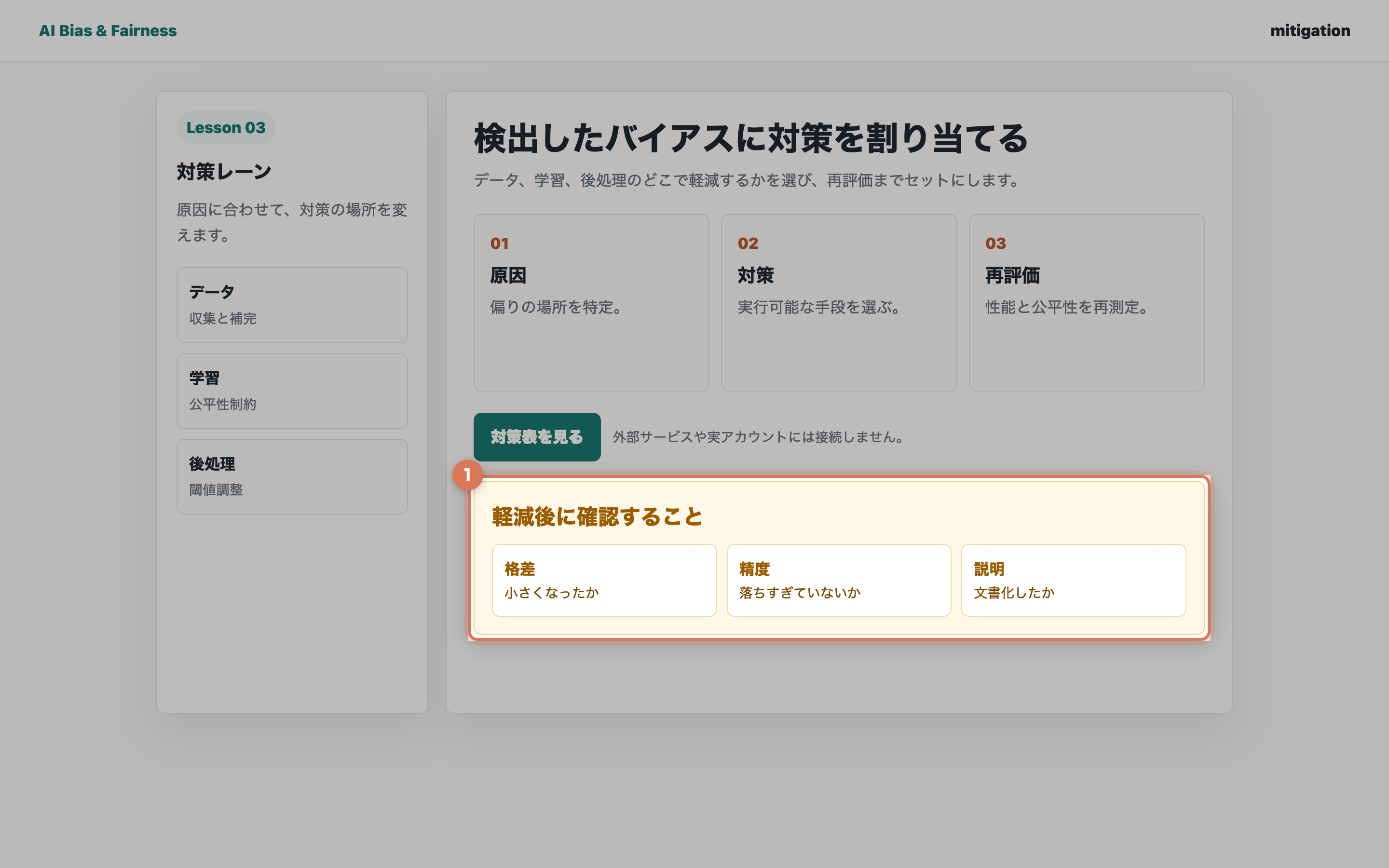Click the 対策表を見る button
Viewport: 1389px width, 868px height.
tap(537, 437)
